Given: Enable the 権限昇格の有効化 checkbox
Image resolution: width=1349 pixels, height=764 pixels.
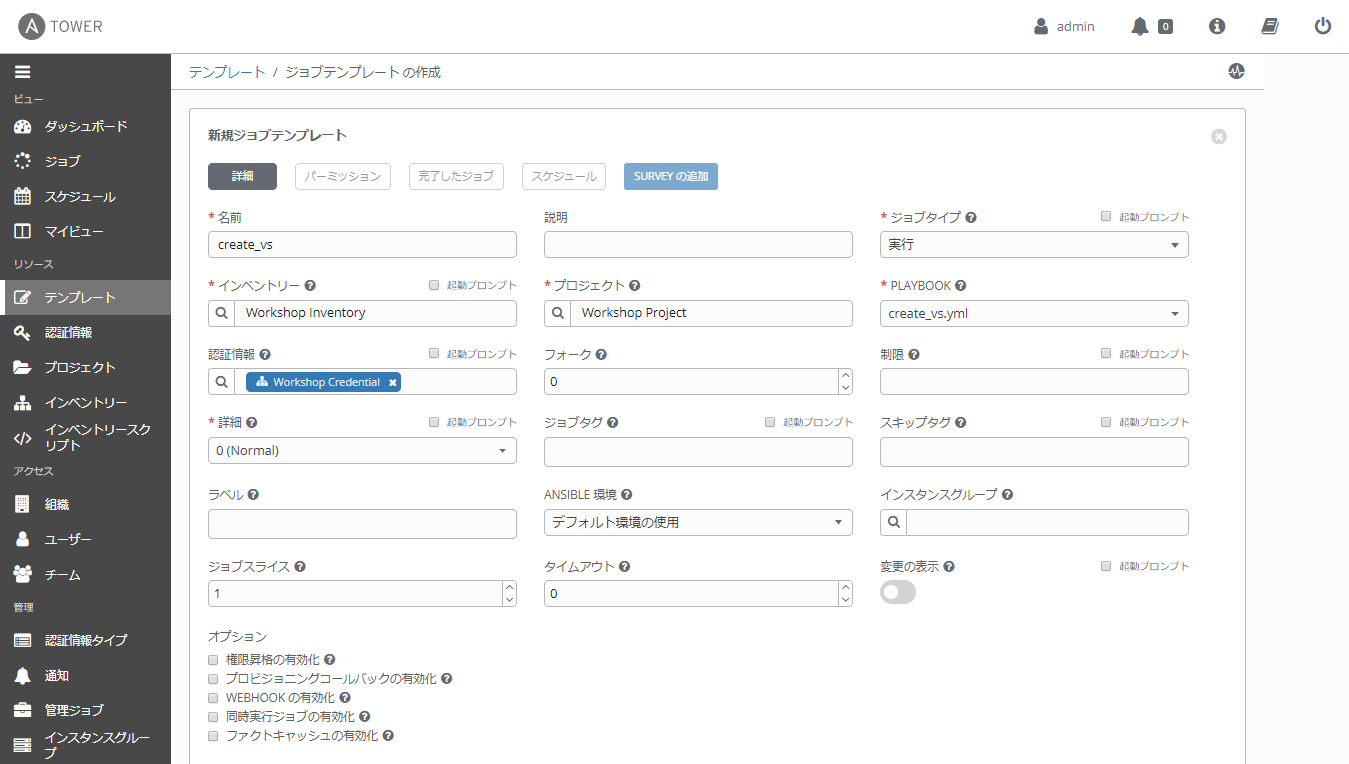Looking at the screenshot, I should coord(213,660).
